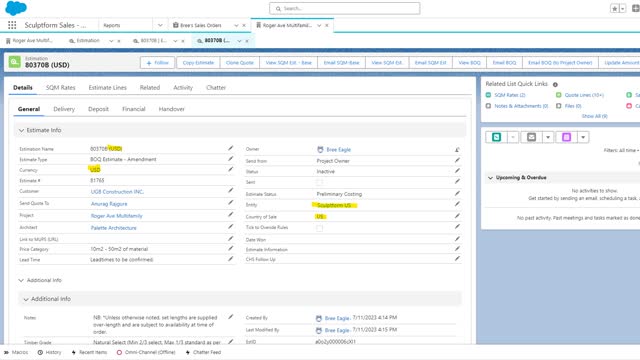Open Omni-Channel (Offline) utility item

(x=146, y=352)
